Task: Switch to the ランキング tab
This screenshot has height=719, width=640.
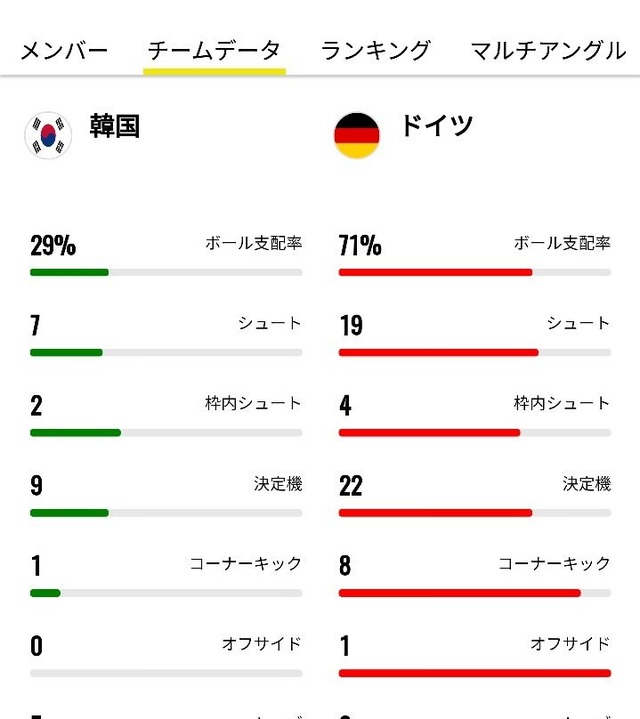Action: pos(376,50)
